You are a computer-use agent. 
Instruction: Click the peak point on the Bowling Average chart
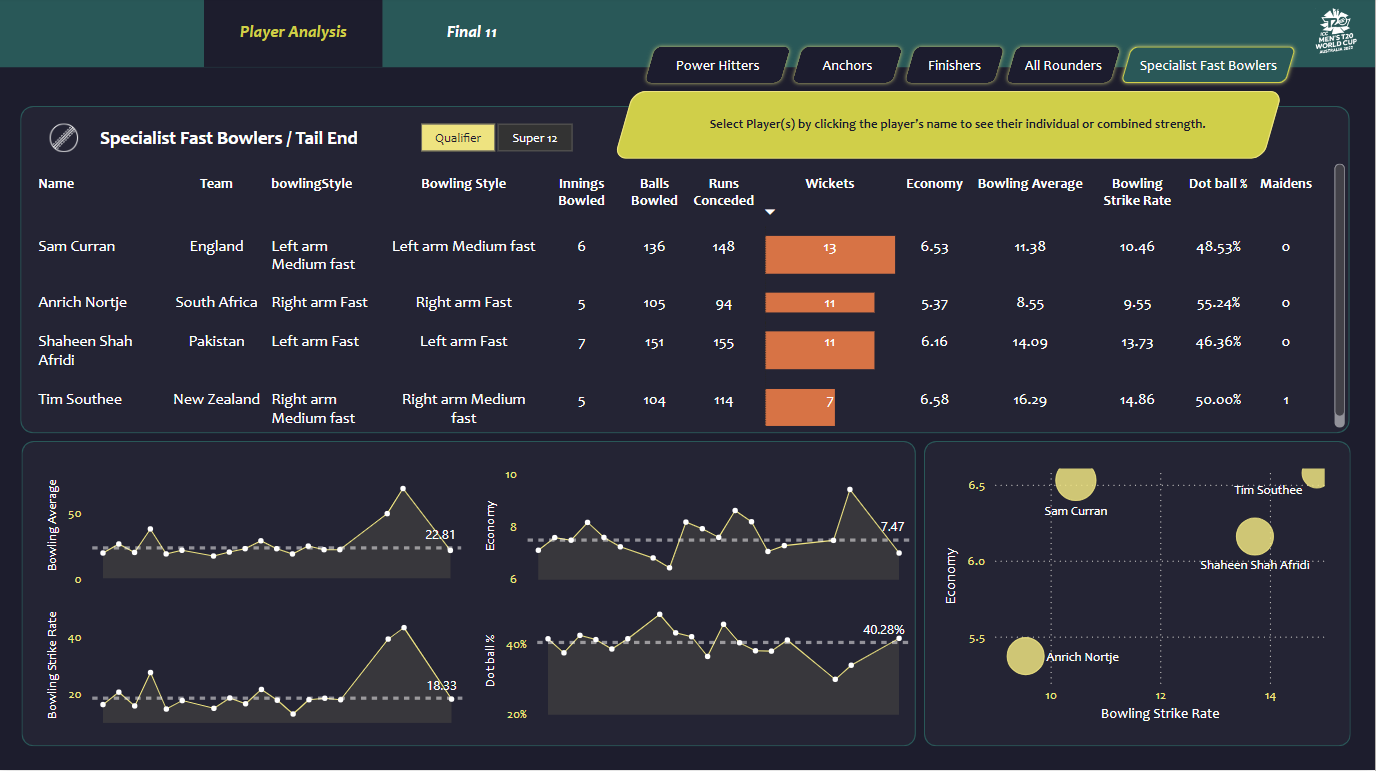(403, 489)
